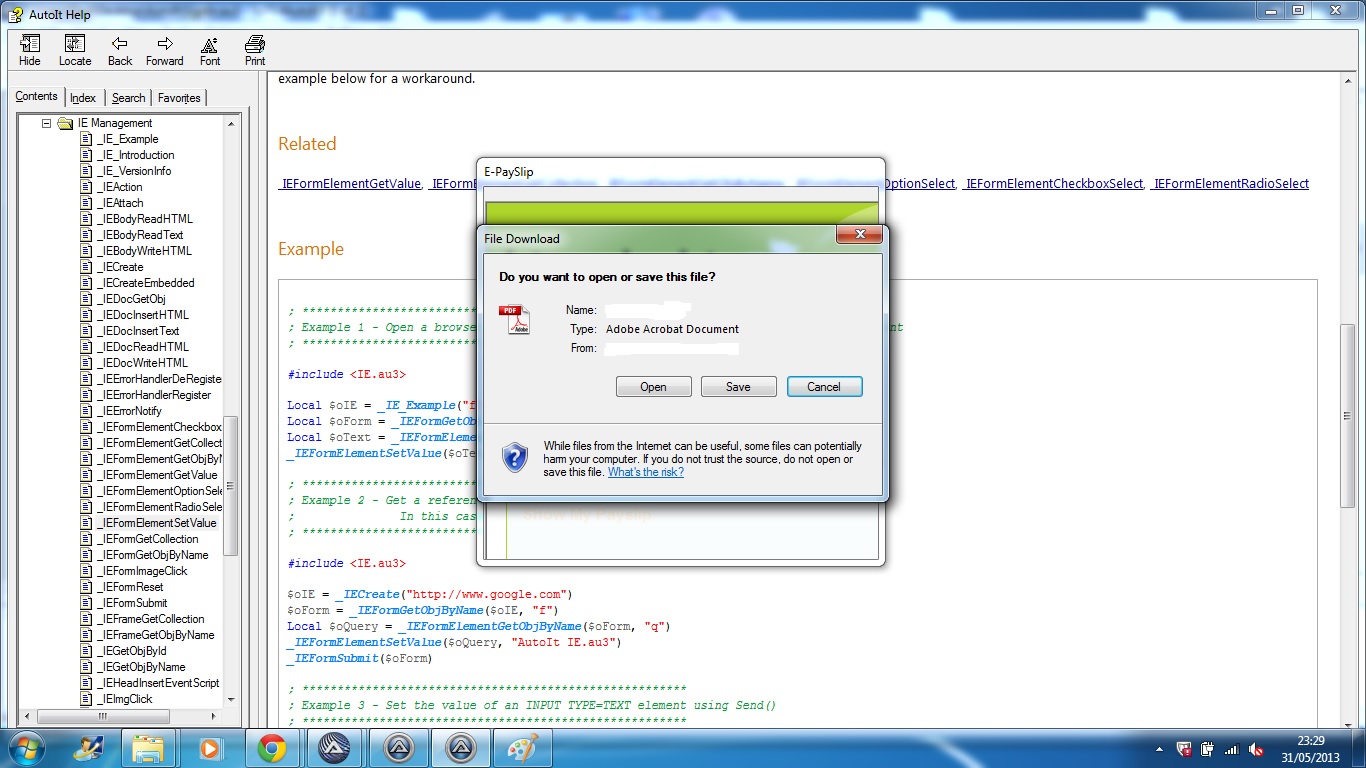Click the PDF file icon in File Download dialog
Viewport: 1366px width, 768px height.
[515, 319]
